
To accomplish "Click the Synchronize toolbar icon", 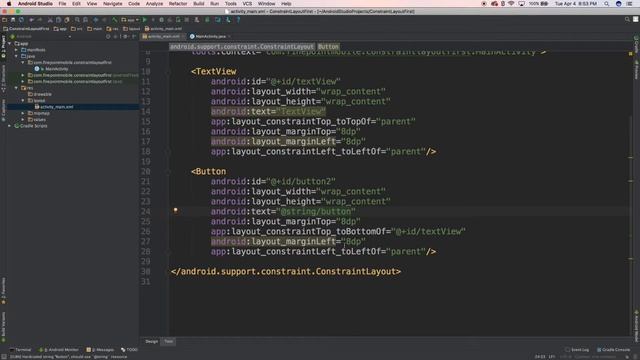I will pyautogui.click(x=21, y=20).
